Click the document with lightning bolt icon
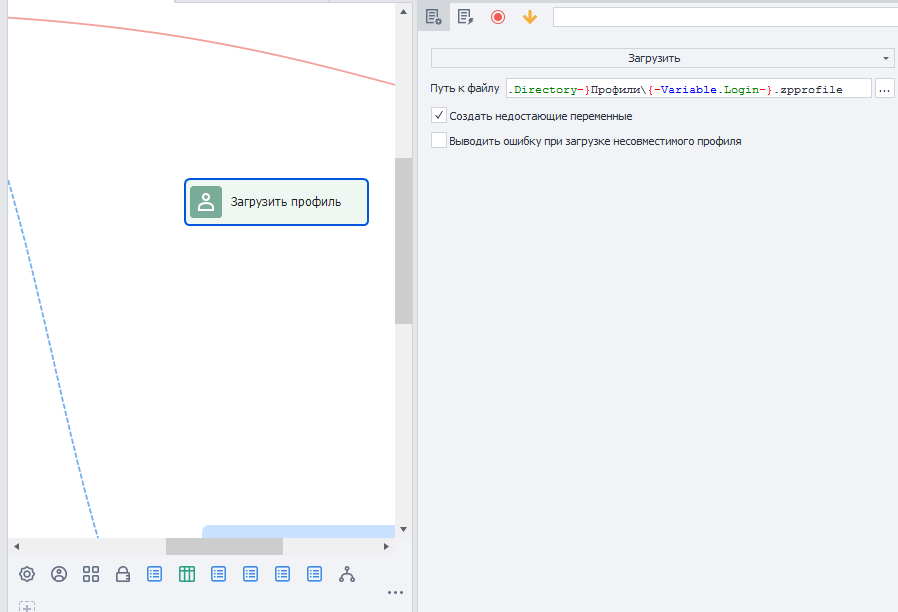Viewport: 898px width, 612px height. 466,17
